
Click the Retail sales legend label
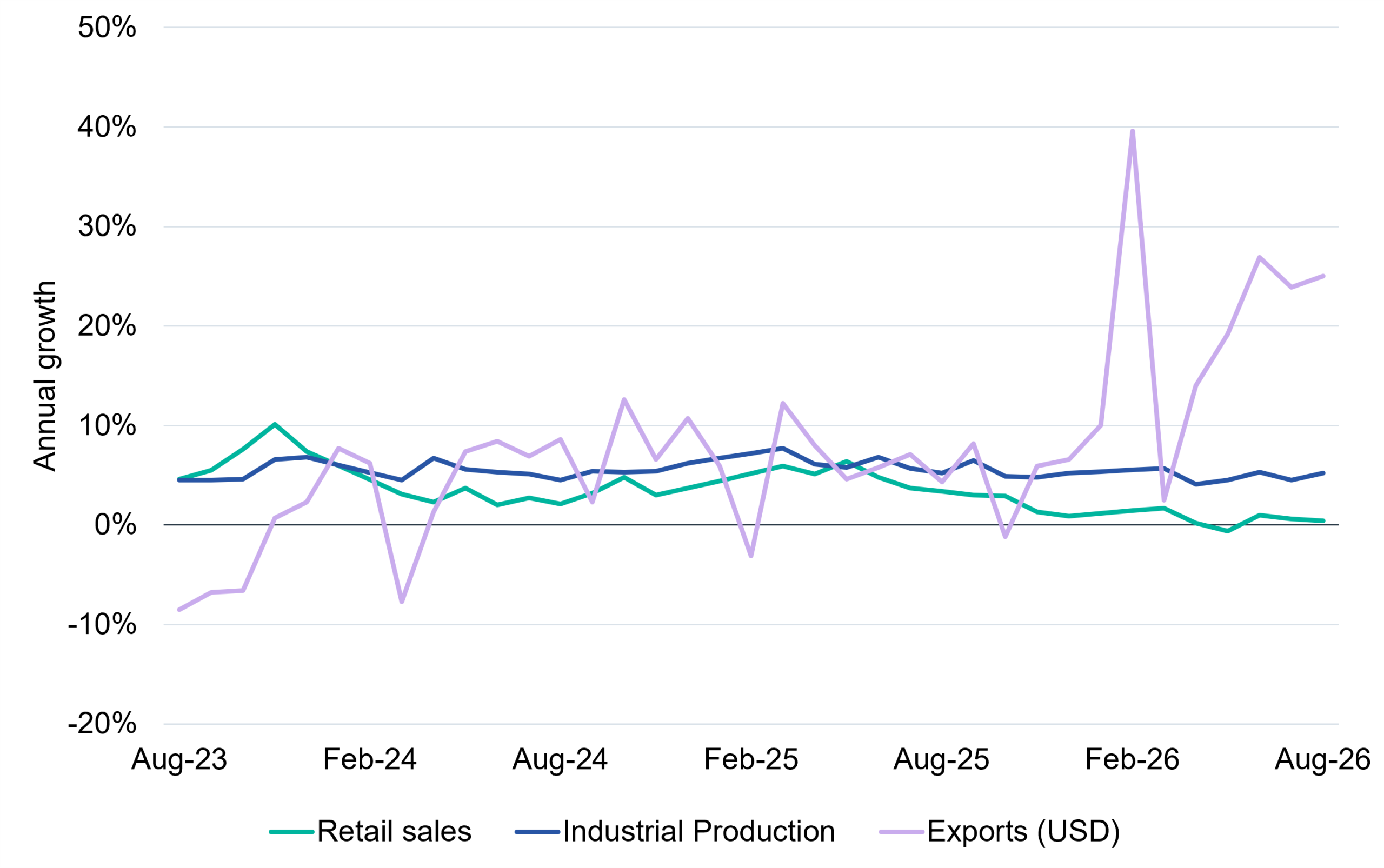394,831
